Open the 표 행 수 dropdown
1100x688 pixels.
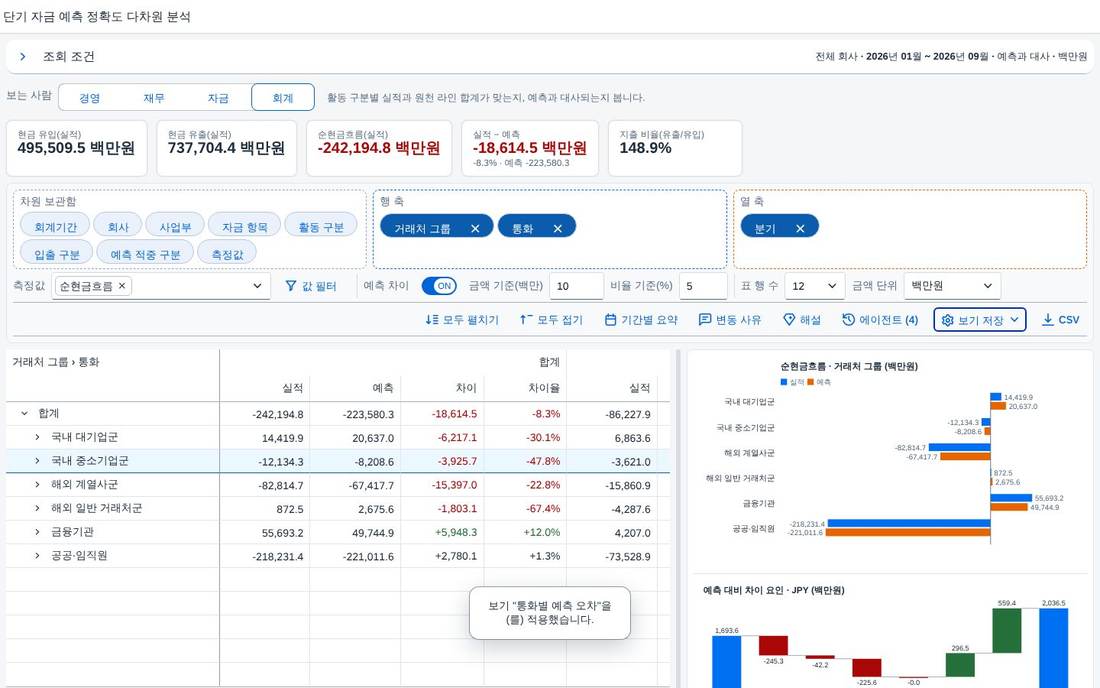tap(814, 286)
